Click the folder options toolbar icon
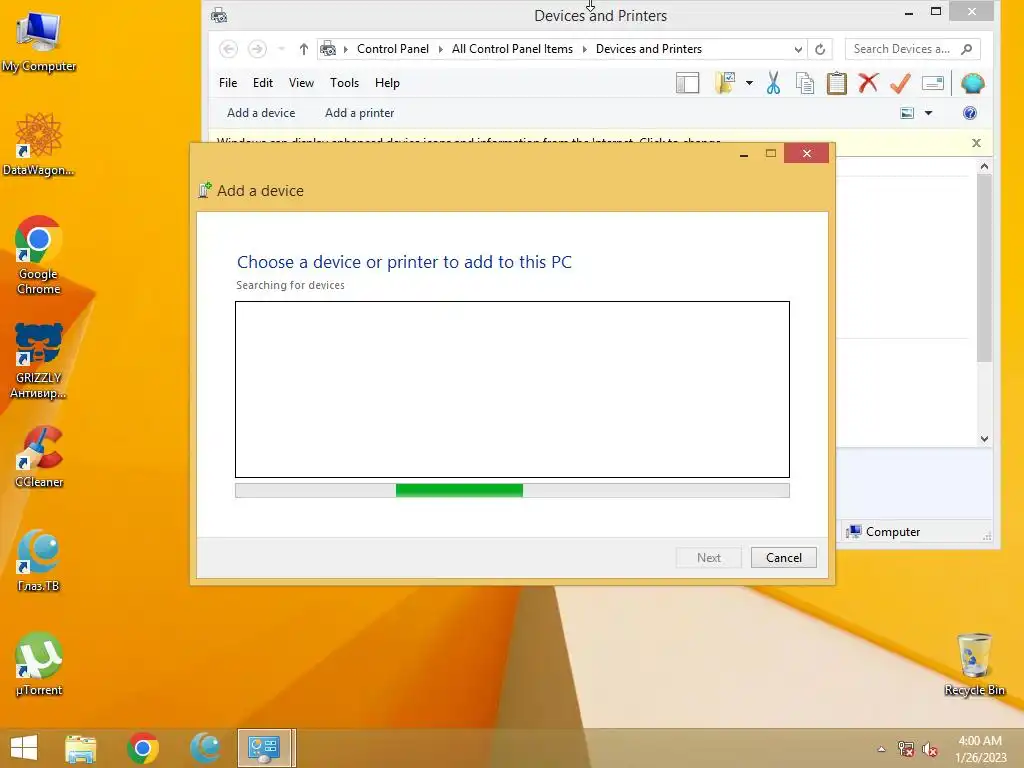Image resolution: width=1024 pixels, height=768 pixels. (726, 83)
